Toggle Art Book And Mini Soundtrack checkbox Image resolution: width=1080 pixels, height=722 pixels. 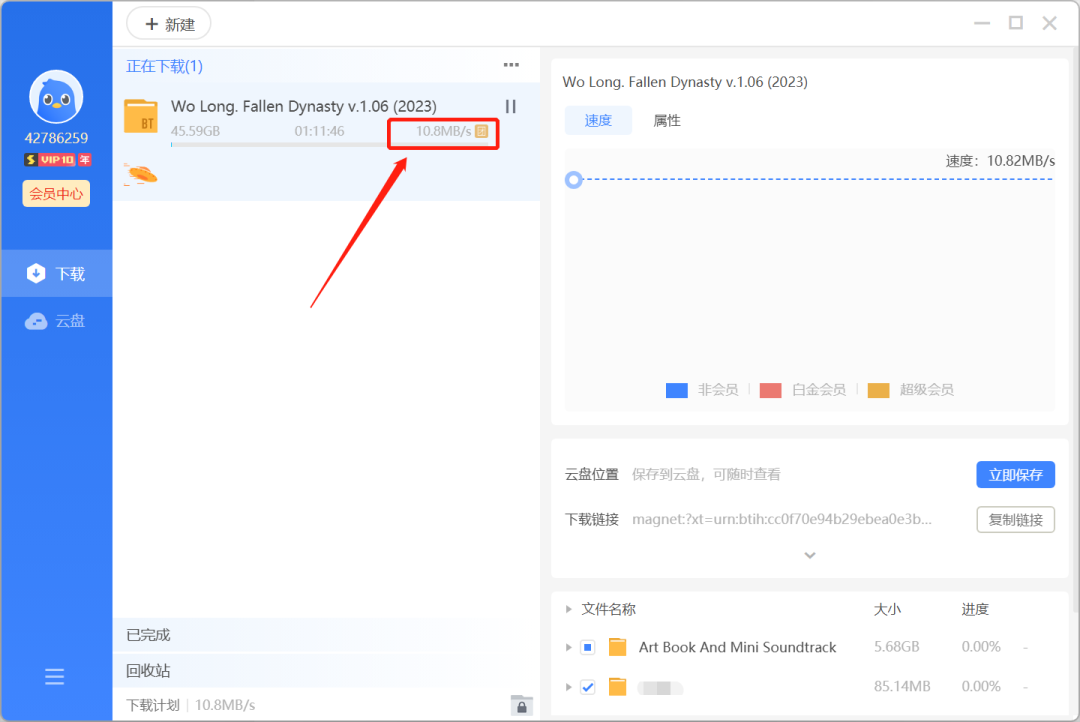(588, 647)
